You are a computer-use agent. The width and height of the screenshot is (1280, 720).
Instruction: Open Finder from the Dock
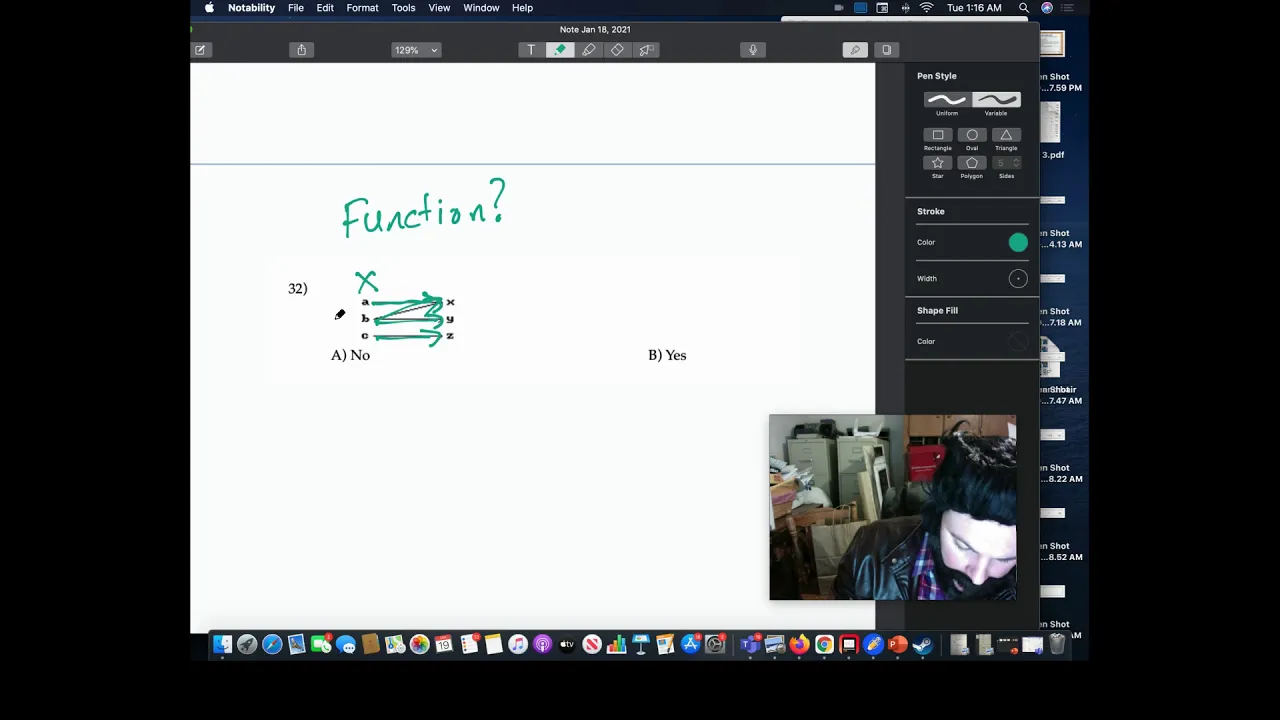(223, 645)
